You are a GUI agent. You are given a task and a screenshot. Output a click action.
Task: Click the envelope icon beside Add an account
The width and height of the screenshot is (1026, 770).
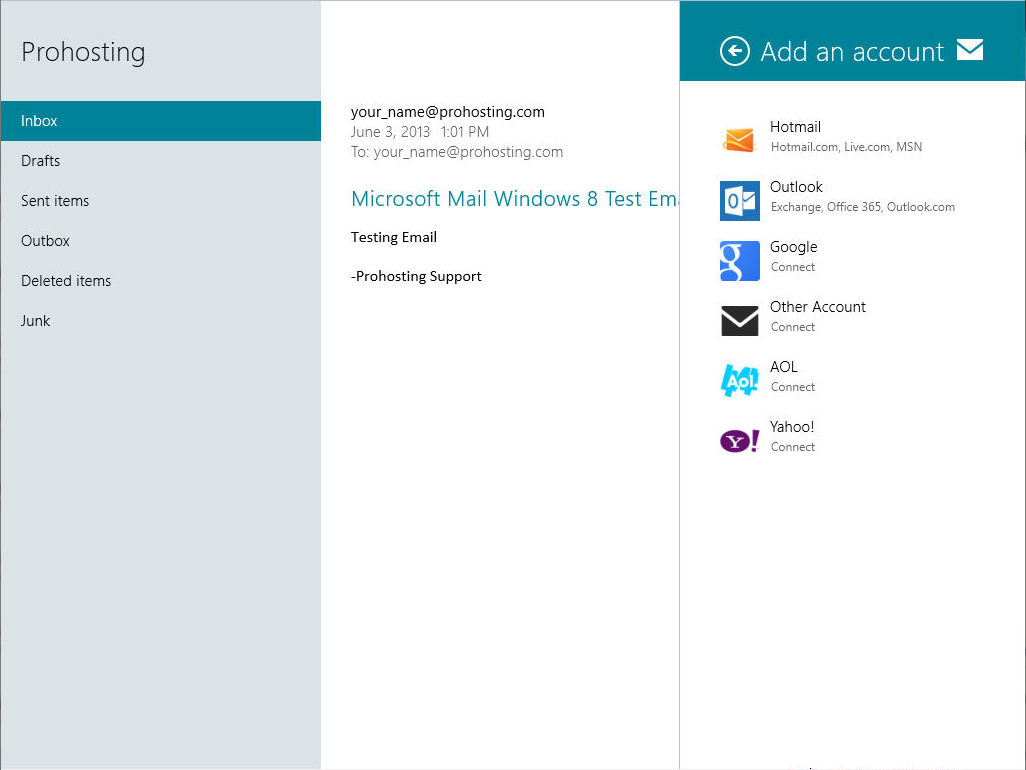pos(970,50)
